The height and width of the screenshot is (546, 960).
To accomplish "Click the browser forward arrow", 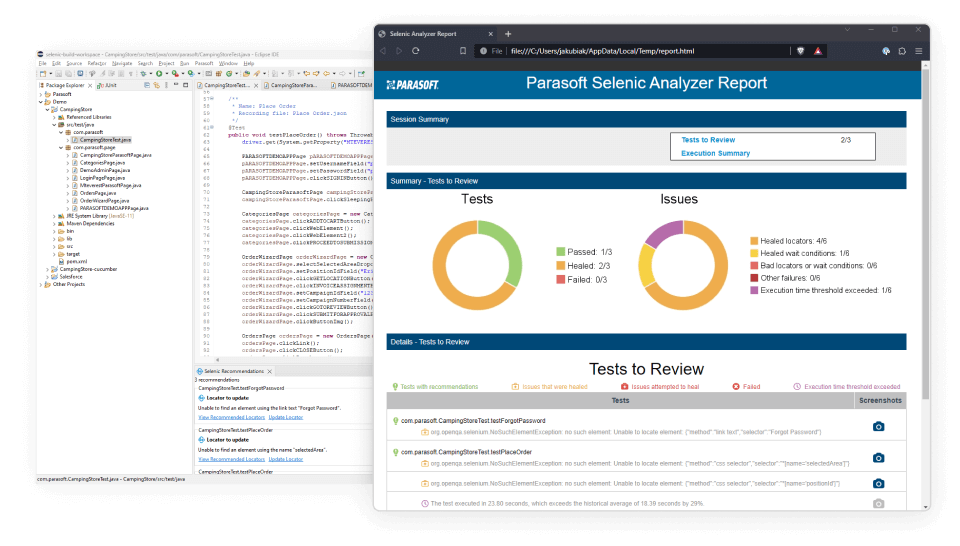I will point(399,51).
